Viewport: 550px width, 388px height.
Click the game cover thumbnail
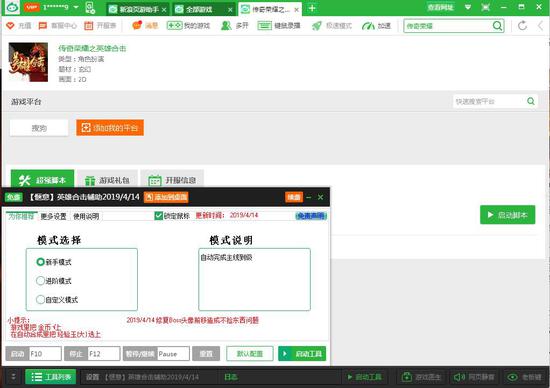(x=28, y=62)
